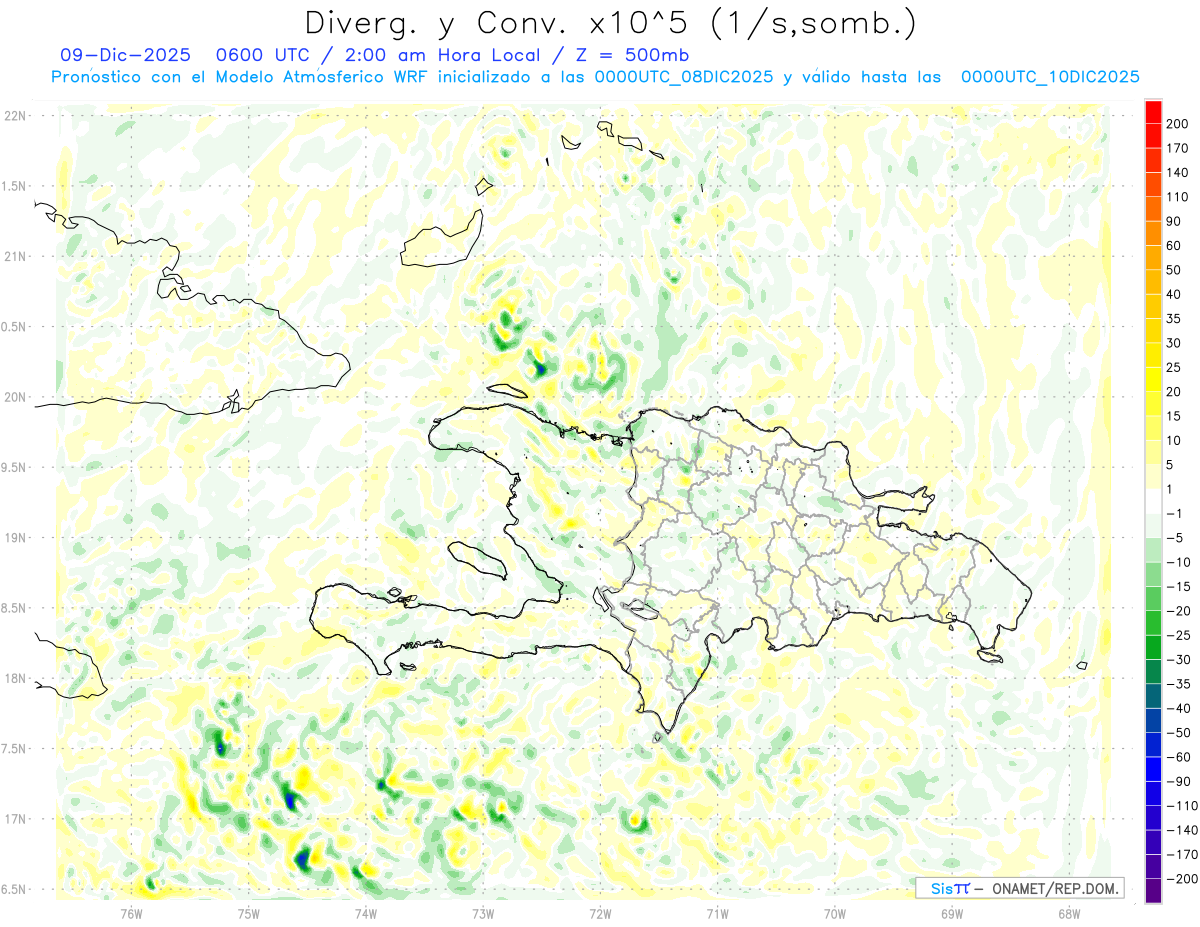
Task: Click the bright red swatch atop the color scale
Action: click(x=1153, y=111)
